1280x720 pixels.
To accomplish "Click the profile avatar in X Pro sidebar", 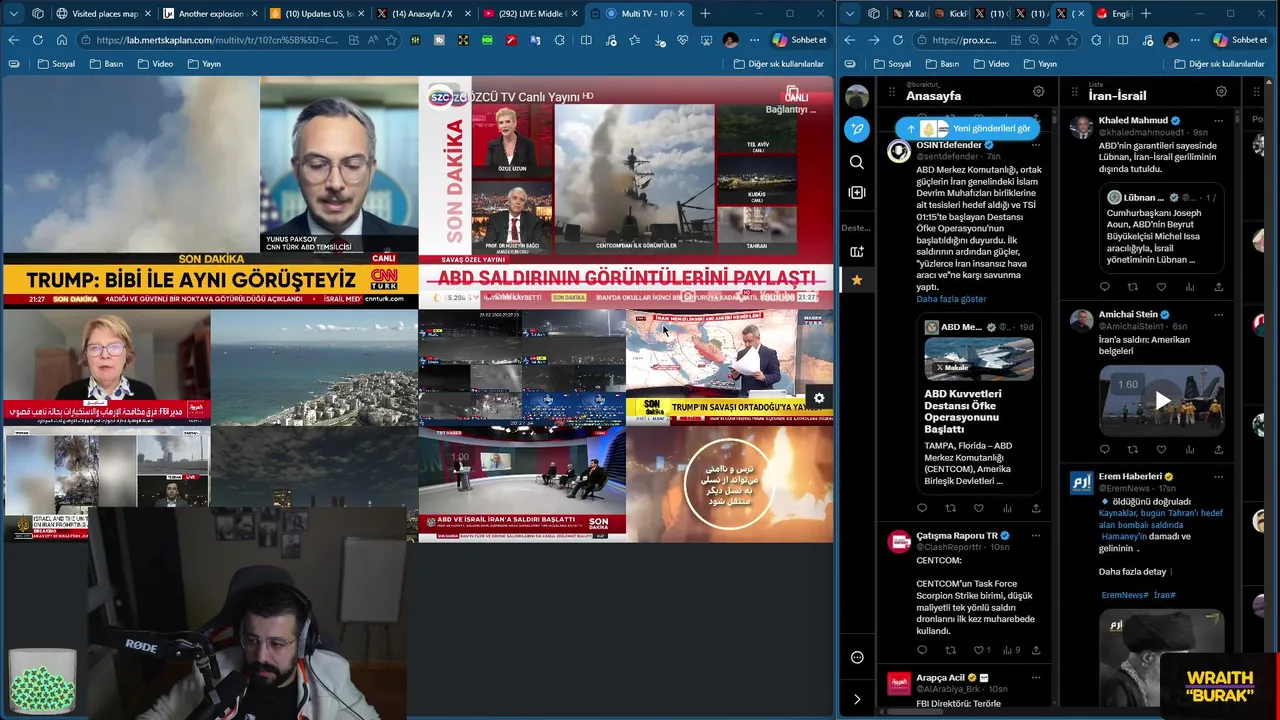I will [x=857, y=96].
